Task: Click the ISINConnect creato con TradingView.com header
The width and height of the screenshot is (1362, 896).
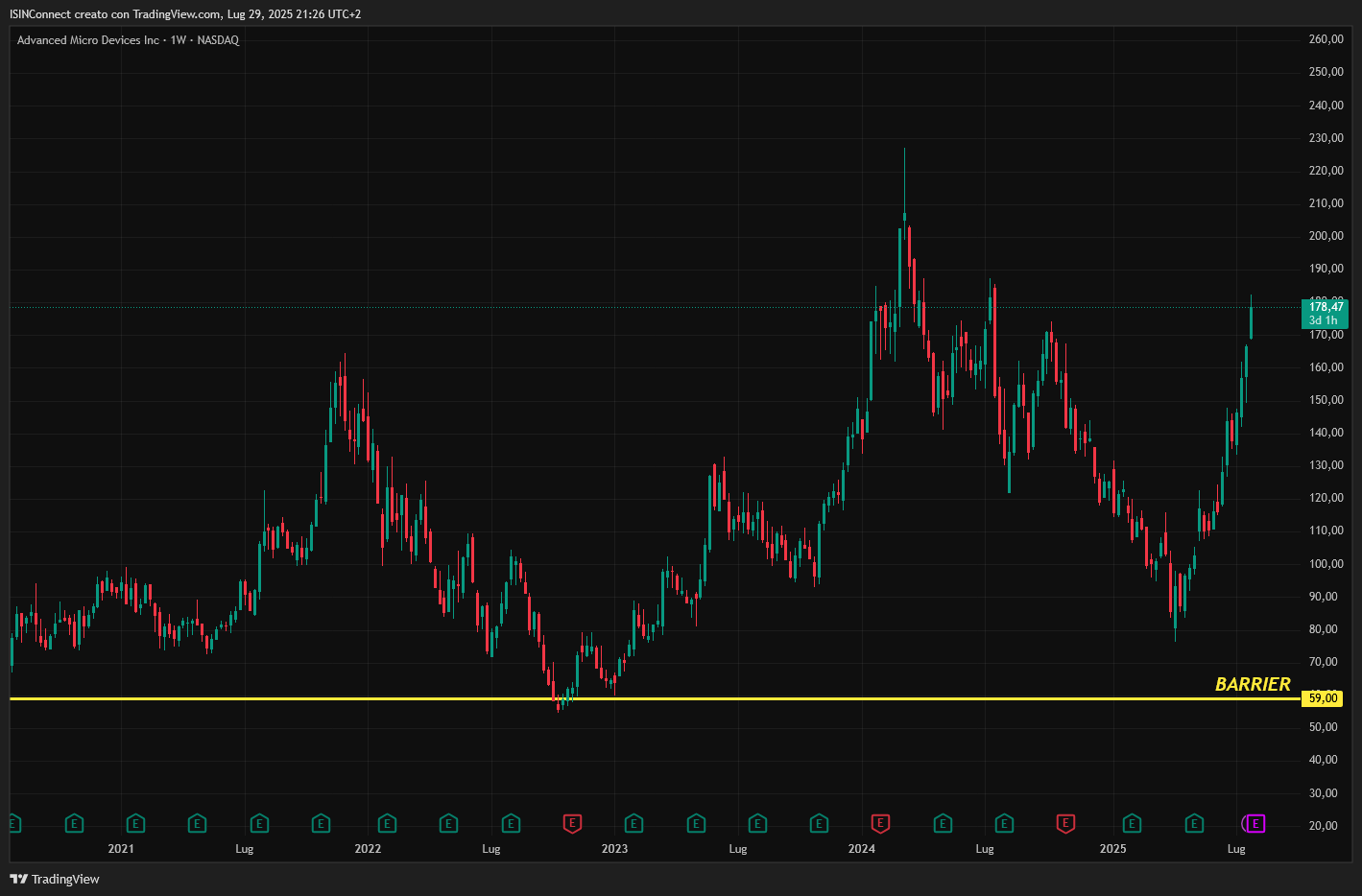Action: click(x=185, y=14)
